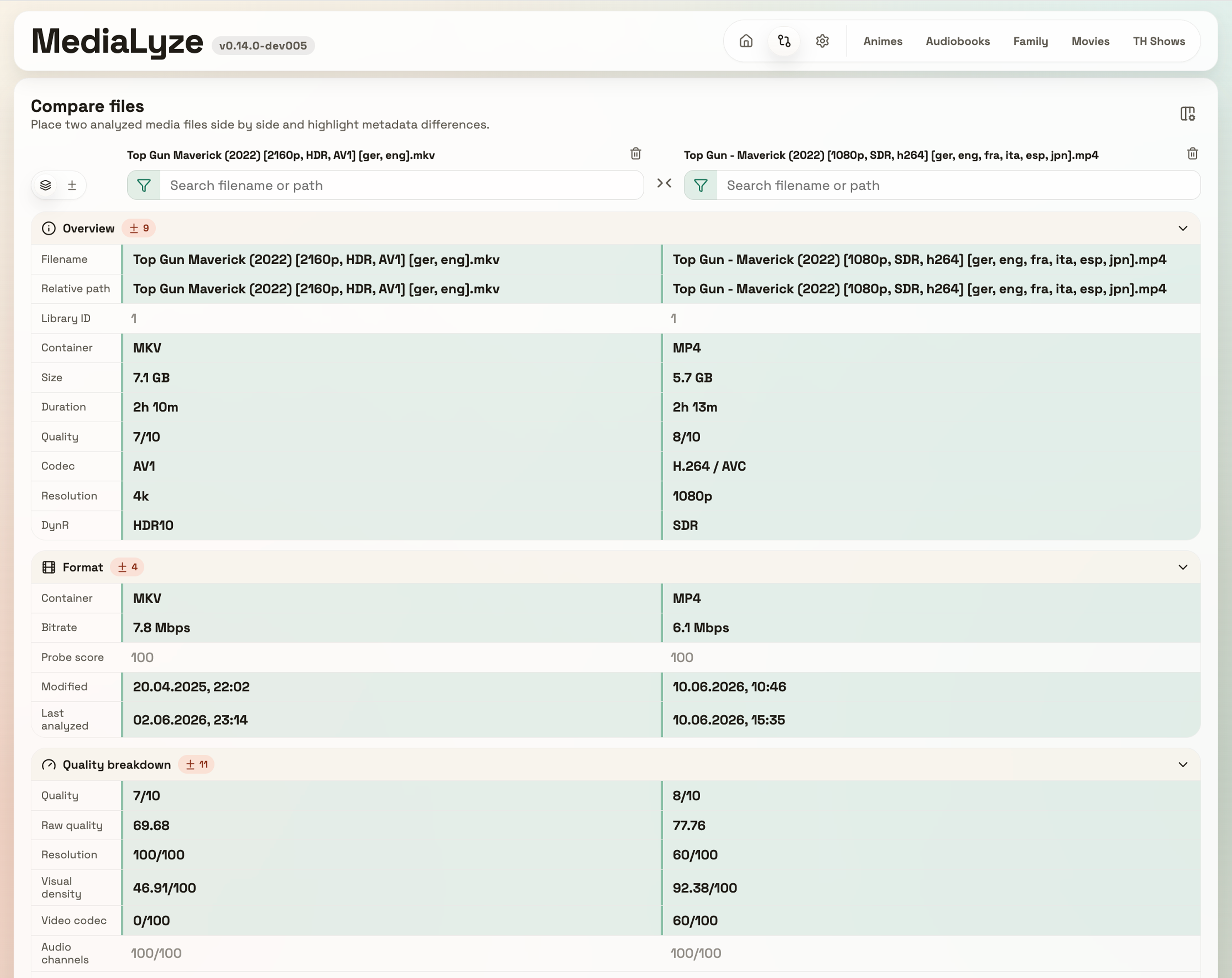The image size is (1232, 978).
Task: Click the 1080p resolution value
Action: (x=692, y=496)
